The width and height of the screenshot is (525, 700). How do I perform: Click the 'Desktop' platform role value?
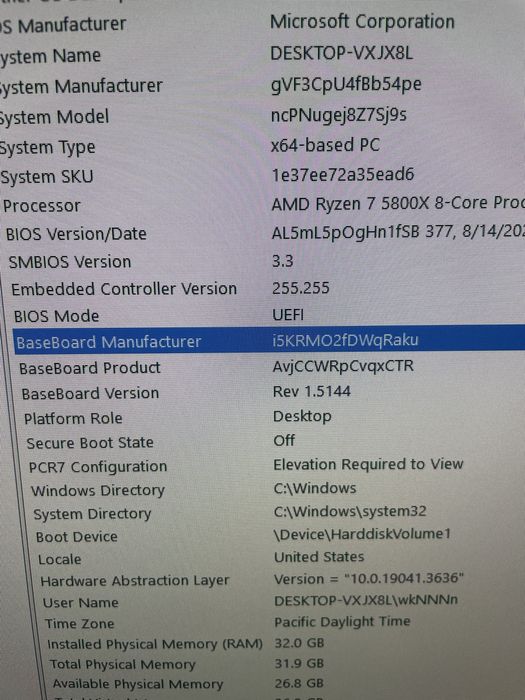pos(302,417)
